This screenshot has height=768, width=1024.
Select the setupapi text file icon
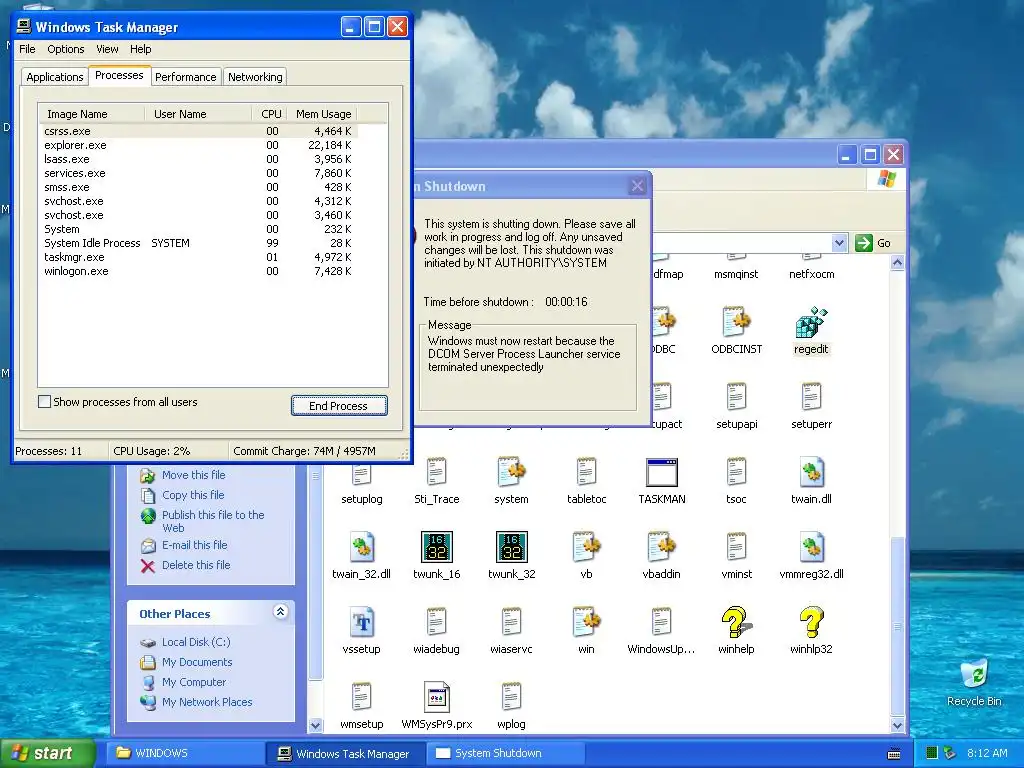(736, 398)
